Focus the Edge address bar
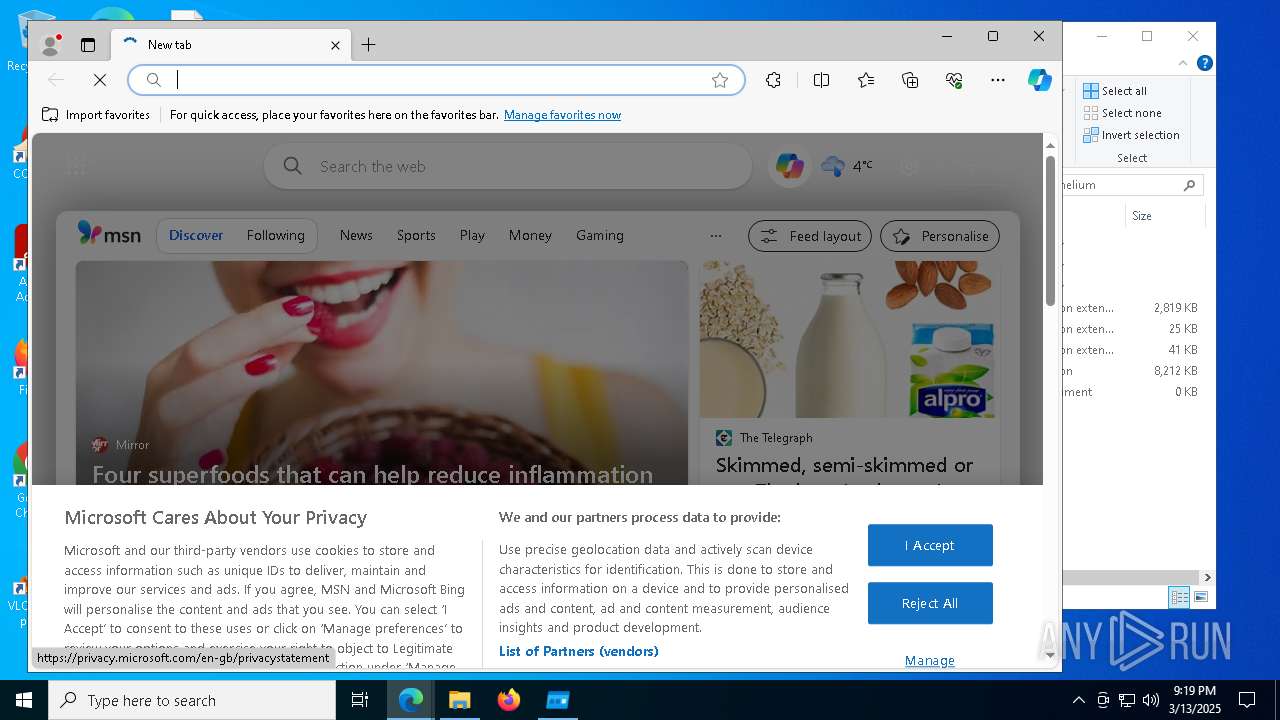The image size is (1280, 720). (436, 80)
